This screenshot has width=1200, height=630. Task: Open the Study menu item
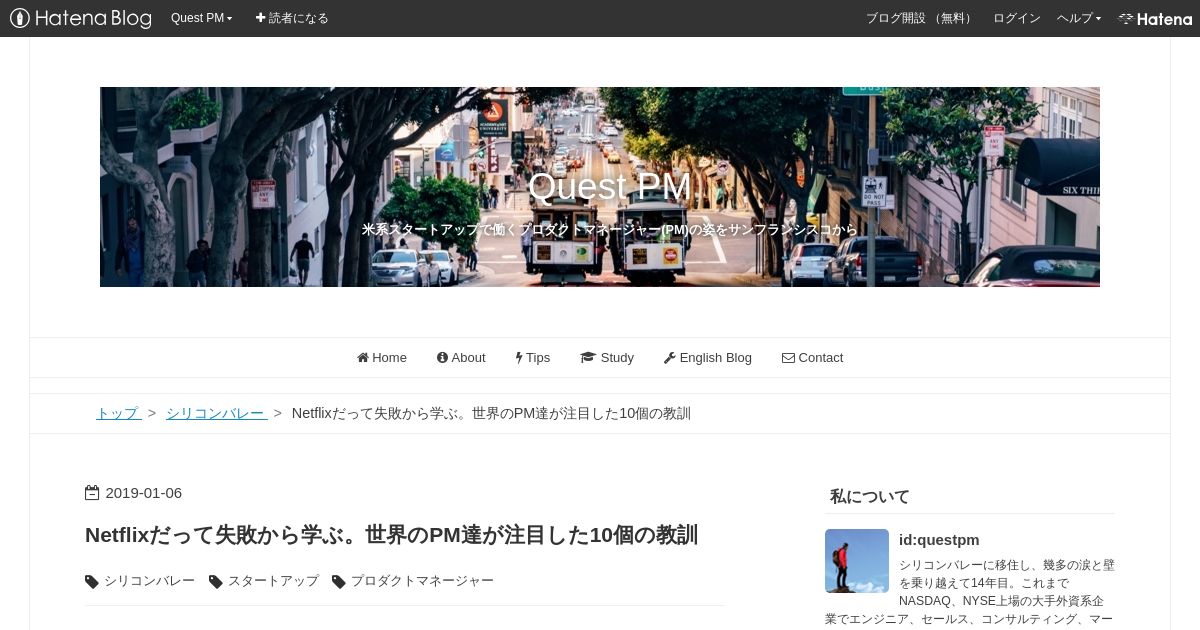(607, 357)
